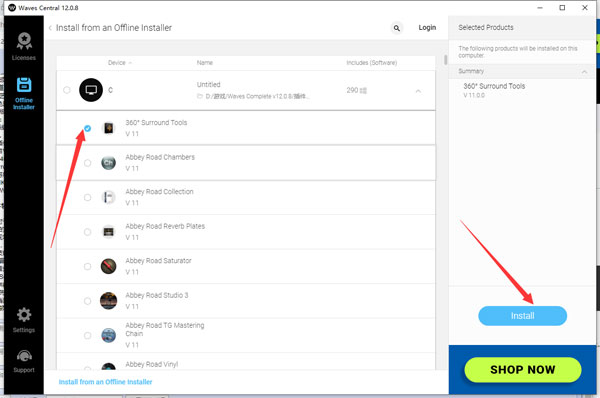Screen dimensions: 600x398
Task: Open the Offline Installer sidebar section
Action: (24, 93)
